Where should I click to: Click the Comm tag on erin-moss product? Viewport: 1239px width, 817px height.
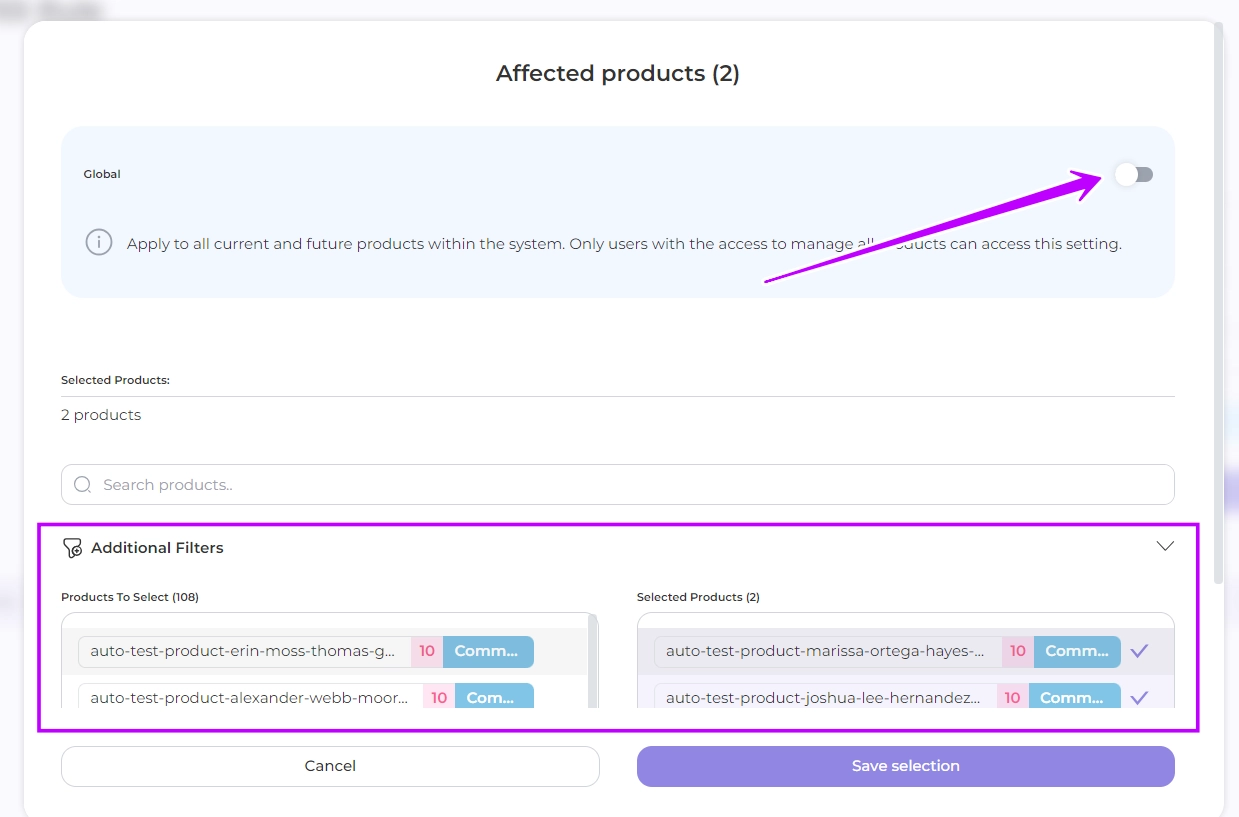tap(487, 651)
